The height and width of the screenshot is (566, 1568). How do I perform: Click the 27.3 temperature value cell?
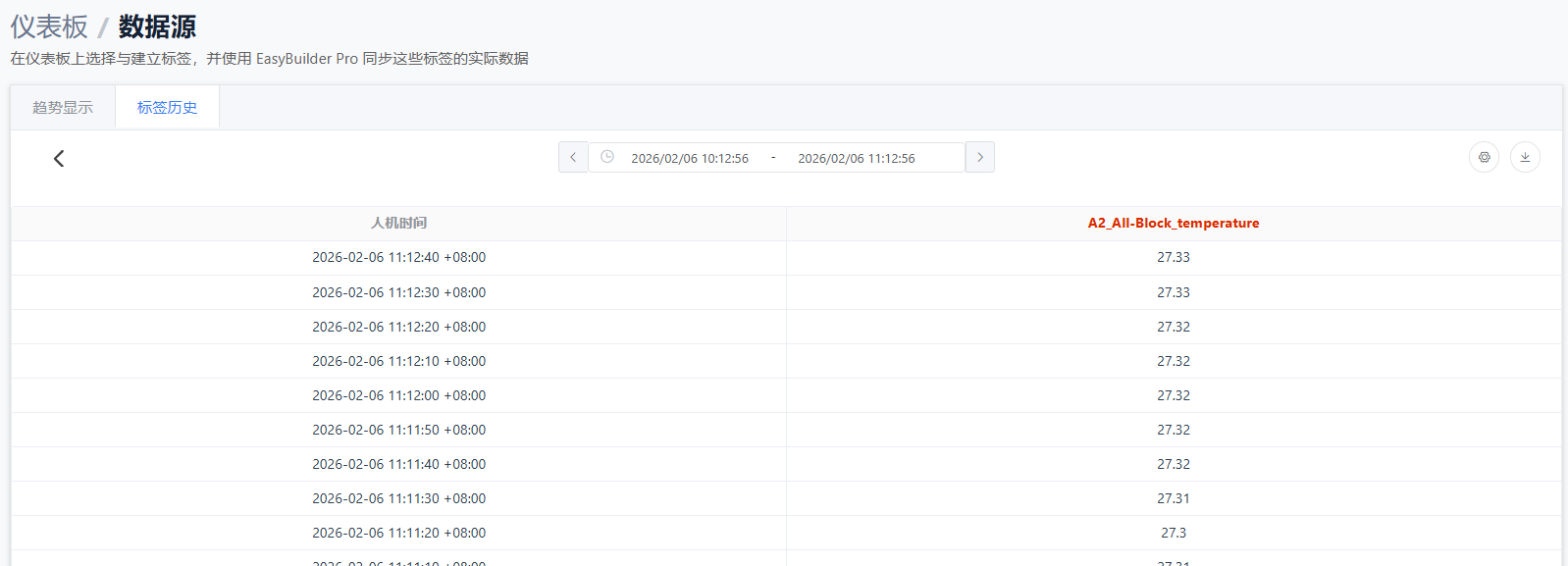(x=1173, y=534)
